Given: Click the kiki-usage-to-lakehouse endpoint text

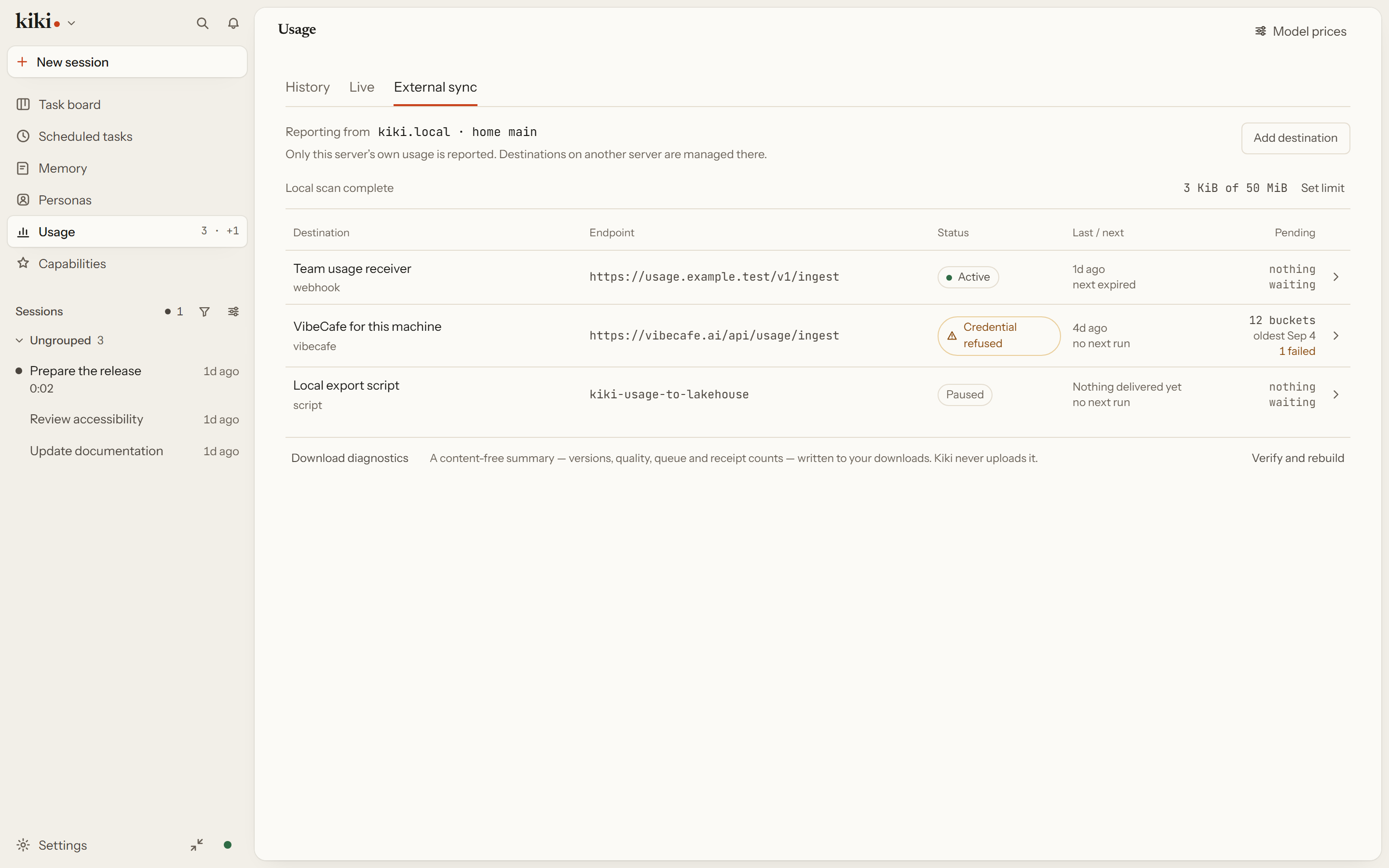Looking at the screenshot, I should 668,395.
